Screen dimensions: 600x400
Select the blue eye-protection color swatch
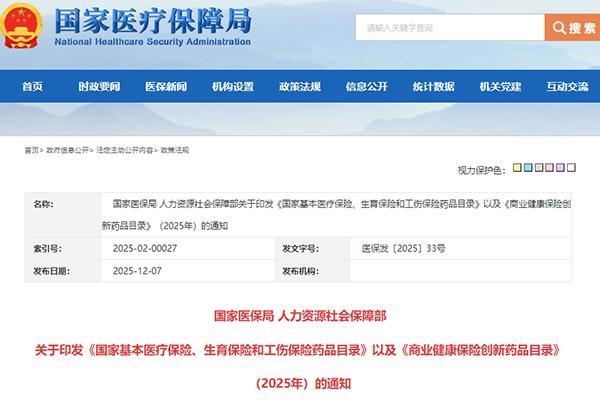pyautogui.click(x=528, y=167)
